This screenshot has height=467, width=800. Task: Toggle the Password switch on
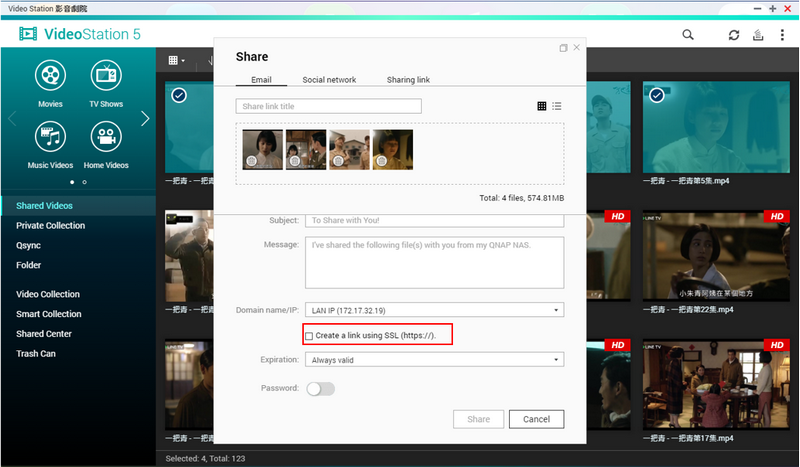pos(320,389)
